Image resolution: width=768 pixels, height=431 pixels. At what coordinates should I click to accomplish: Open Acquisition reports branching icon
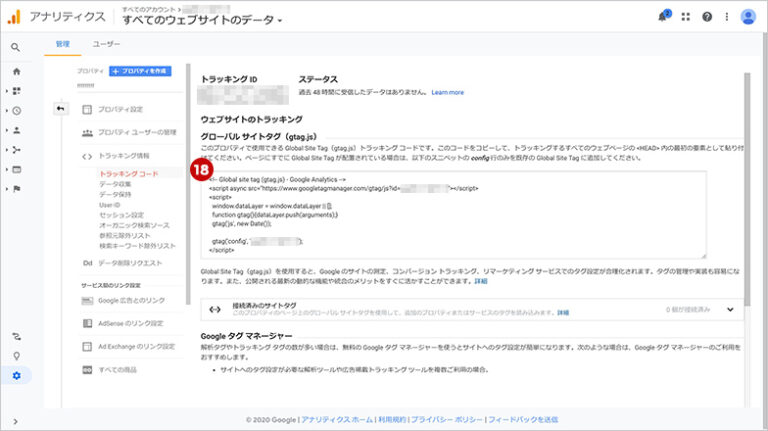pos(17,150)
